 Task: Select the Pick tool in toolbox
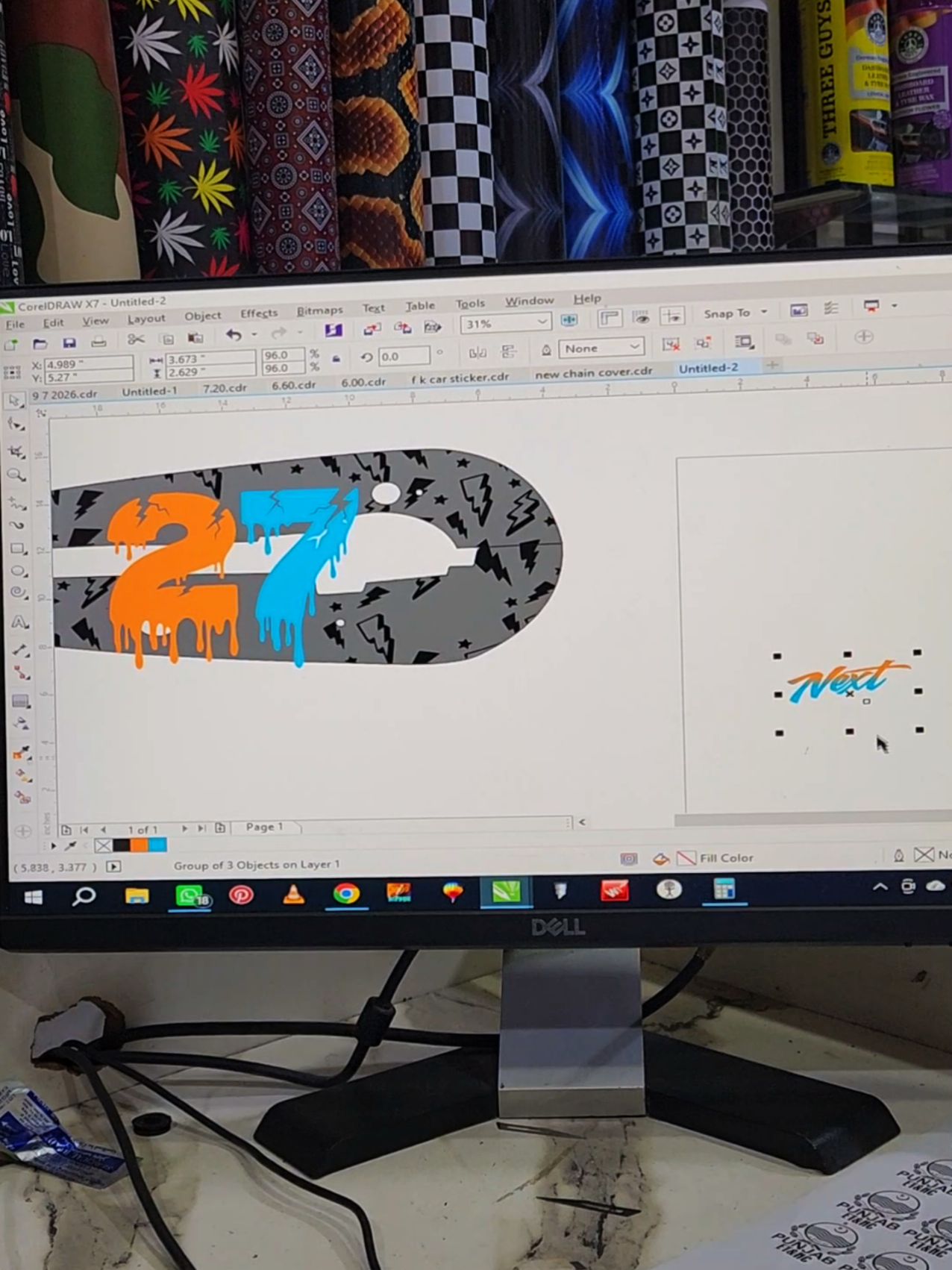point(15,401)
